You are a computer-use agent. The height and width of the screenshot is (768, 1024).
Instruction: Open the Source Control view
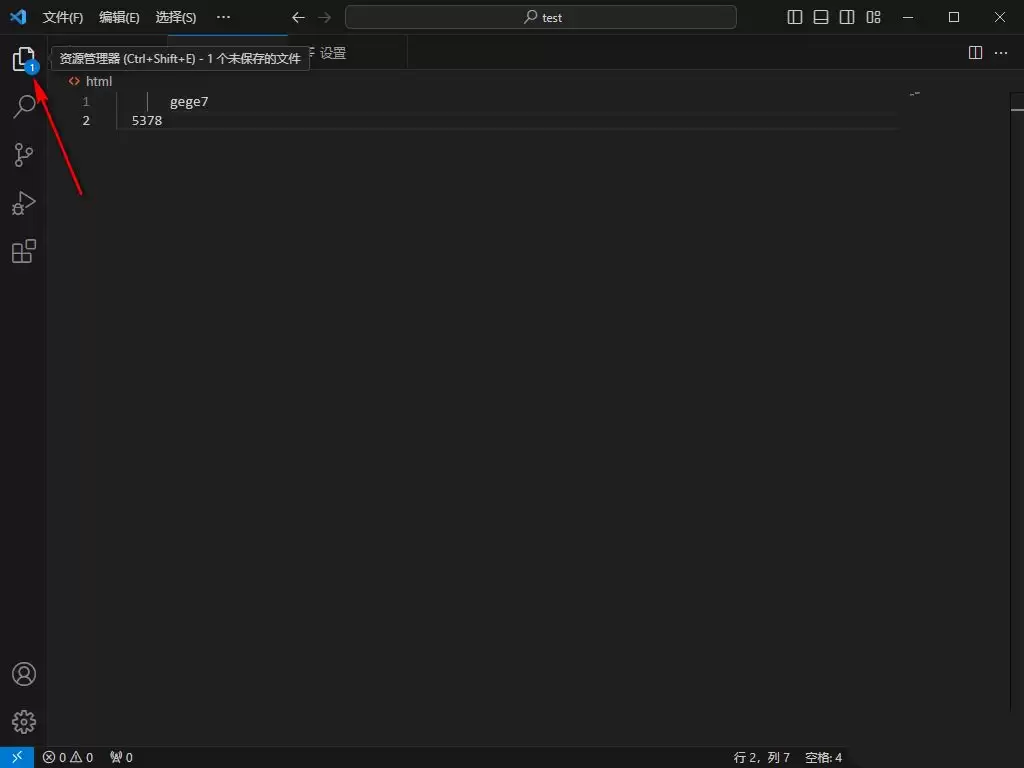(24, 154)
